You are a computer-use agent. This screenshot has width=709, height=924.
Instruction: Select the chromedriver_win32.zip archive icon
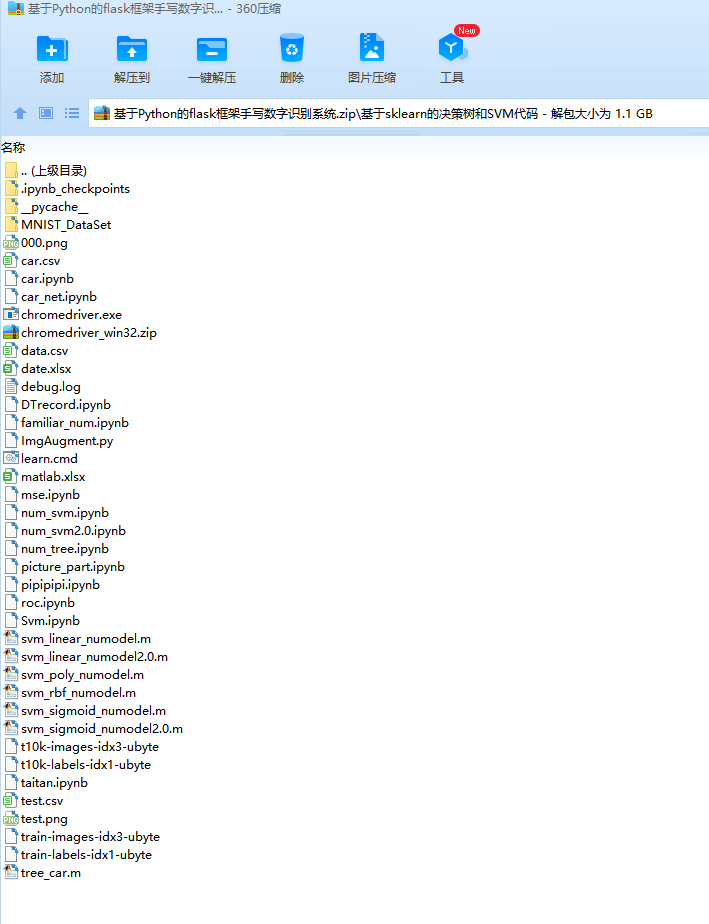point(11,332)
